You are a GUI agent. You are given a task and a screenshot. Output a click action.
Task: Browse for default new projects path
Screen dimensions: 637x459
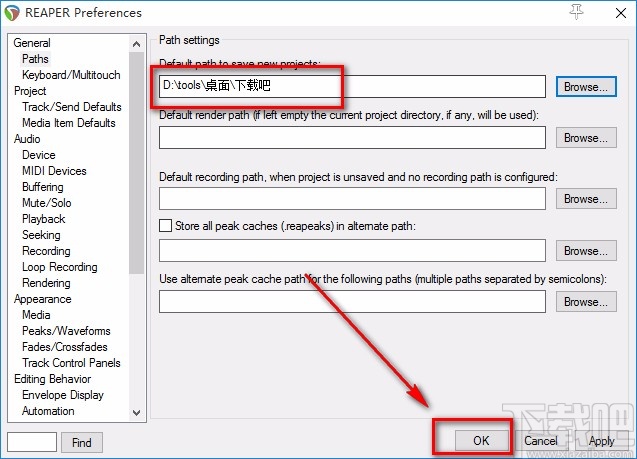point(586,87)
